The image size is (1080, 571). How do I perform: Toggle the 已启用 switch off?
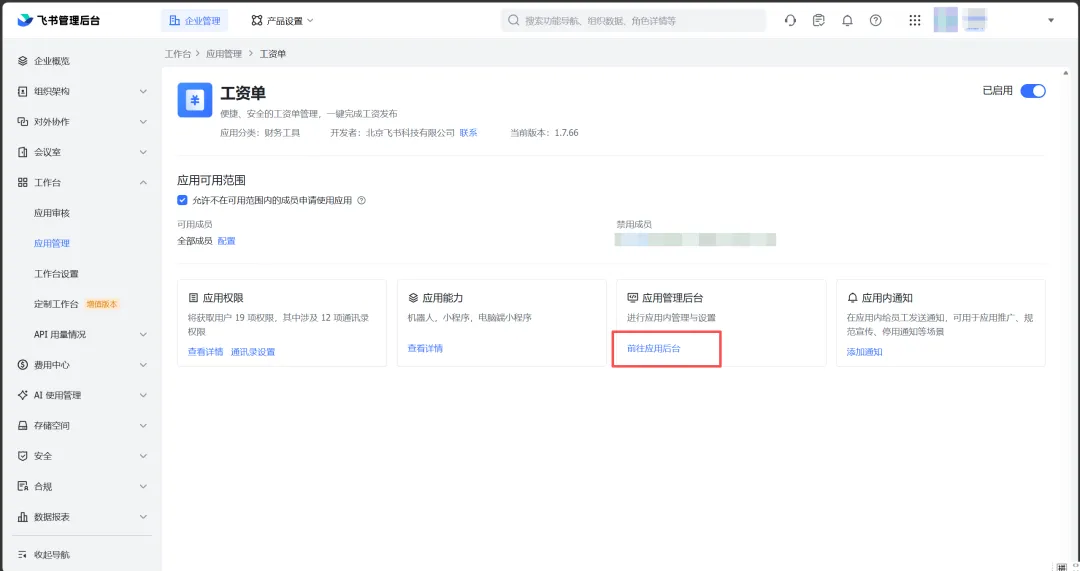[x=1033, y=91]
